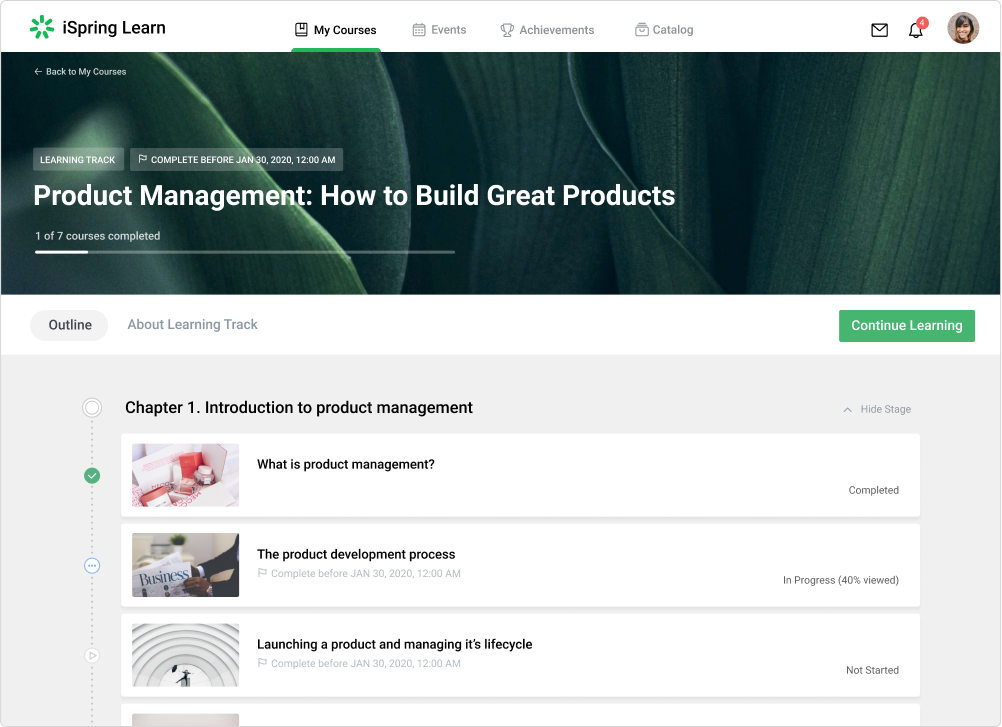Screen dimensions: 1002x727
Task: Collapse the chapter using Hide Stage
Action: [x=884, y=409]
